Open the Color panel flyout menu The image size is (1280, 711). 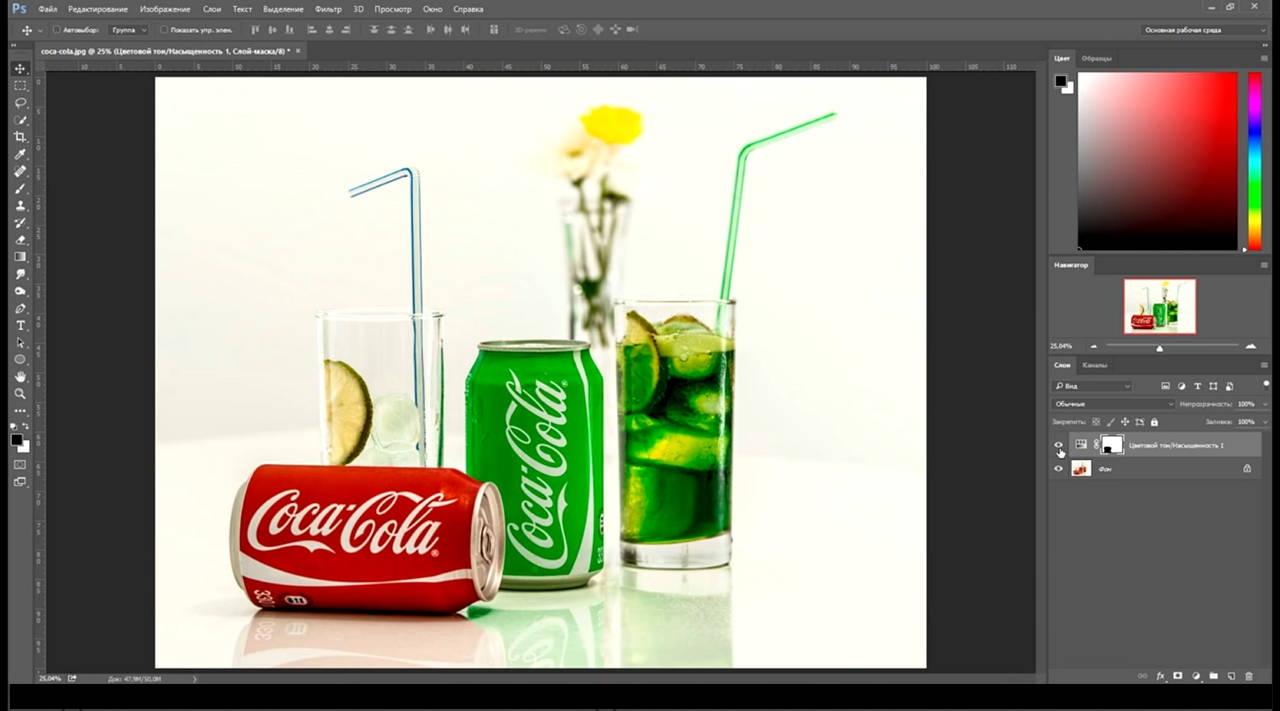[x=1264, y=58]
